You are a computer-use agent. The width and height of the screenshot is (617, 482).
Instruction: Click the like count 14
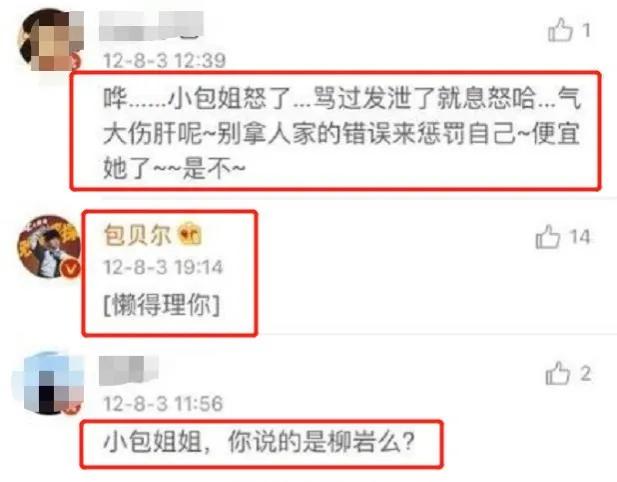[580, 237]
